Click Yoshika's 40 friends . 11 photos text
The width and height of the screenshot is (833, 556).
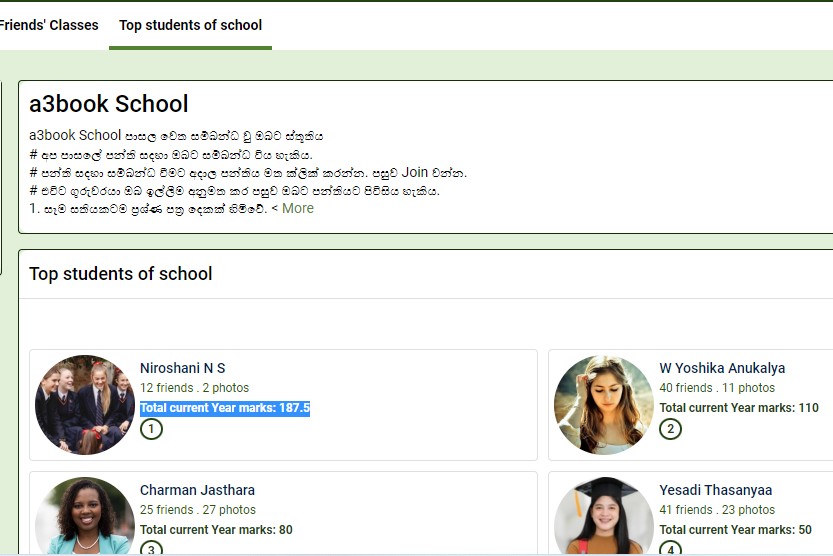tap(717, 388)
